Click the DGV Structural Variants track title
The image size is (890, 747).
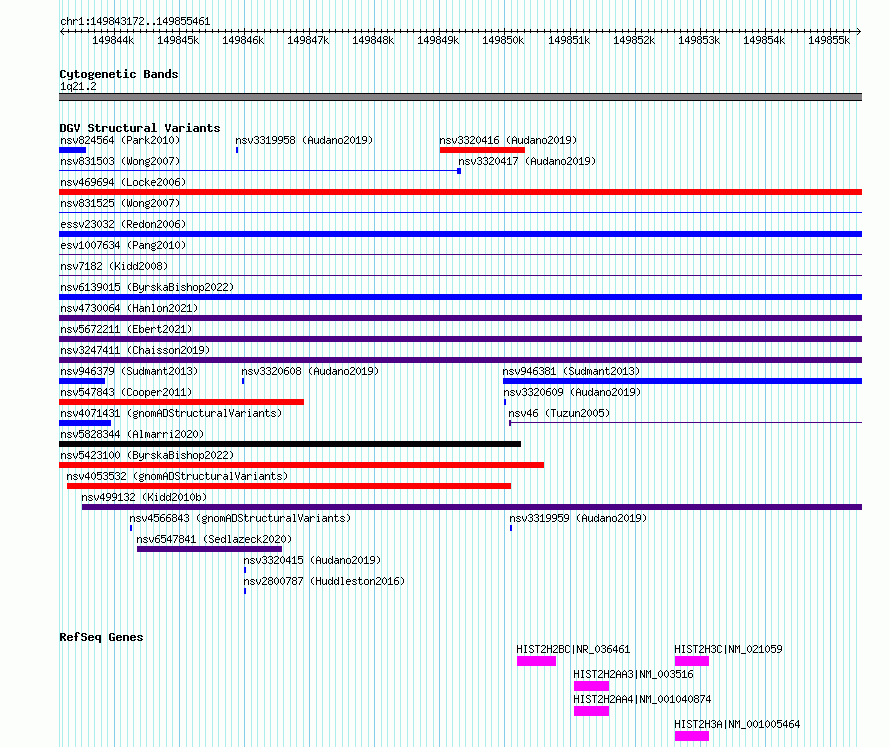[x=140, y=128]
